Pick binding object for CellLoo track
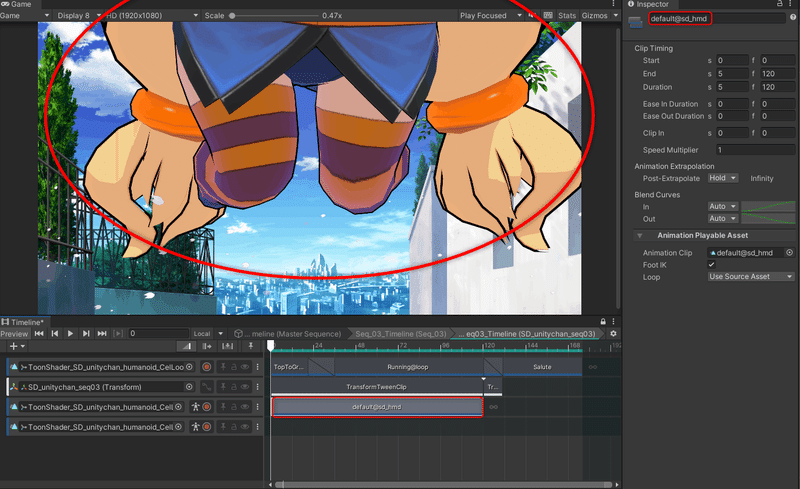This screenshot has width=800, height=489. 189,366
